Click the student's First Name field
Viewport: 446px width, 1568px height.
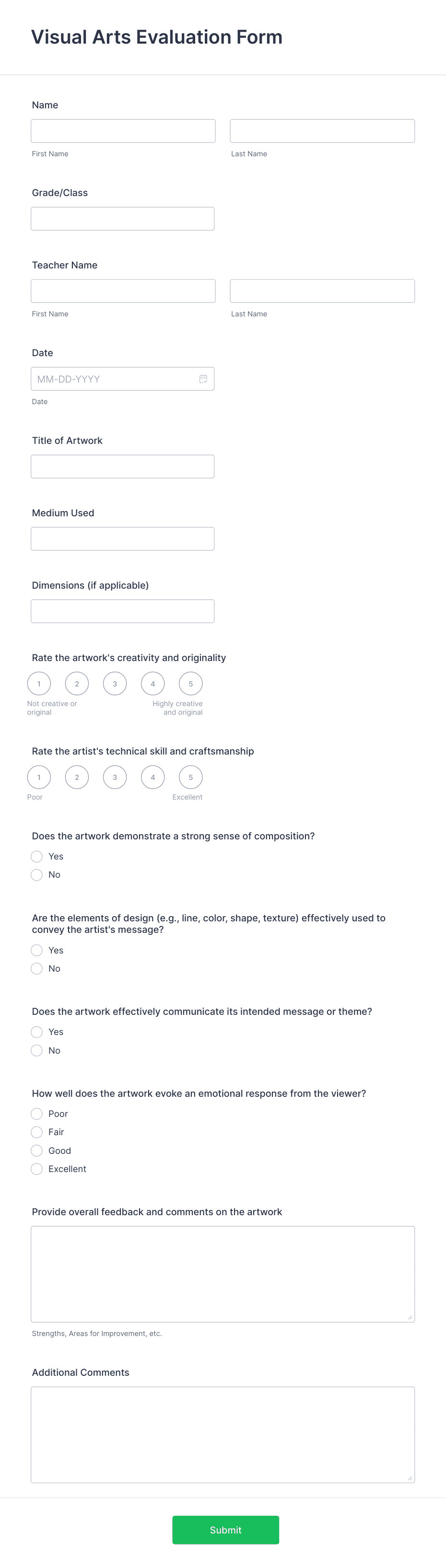122,130
